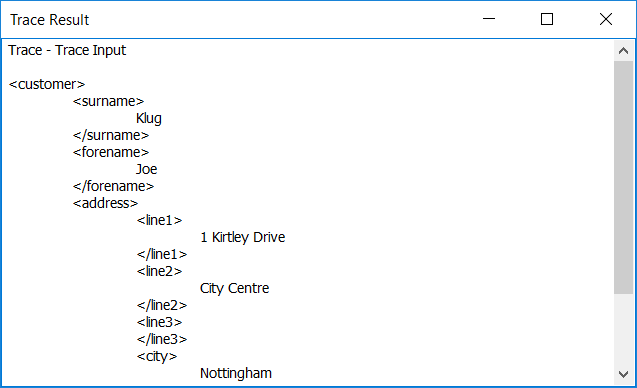Click the opening city tag

coord(157,356)
